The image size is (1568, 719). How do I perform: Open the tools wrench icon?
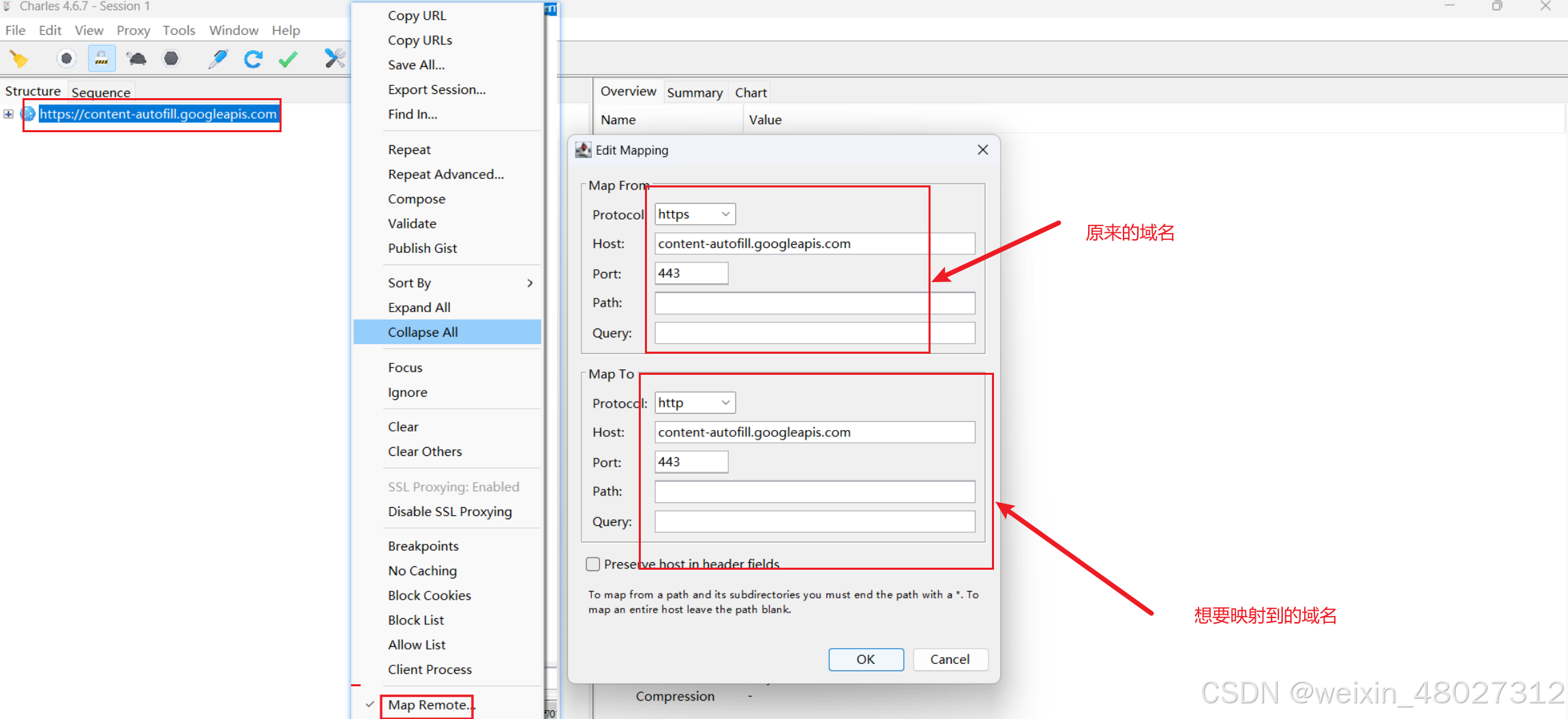point(334,59)
